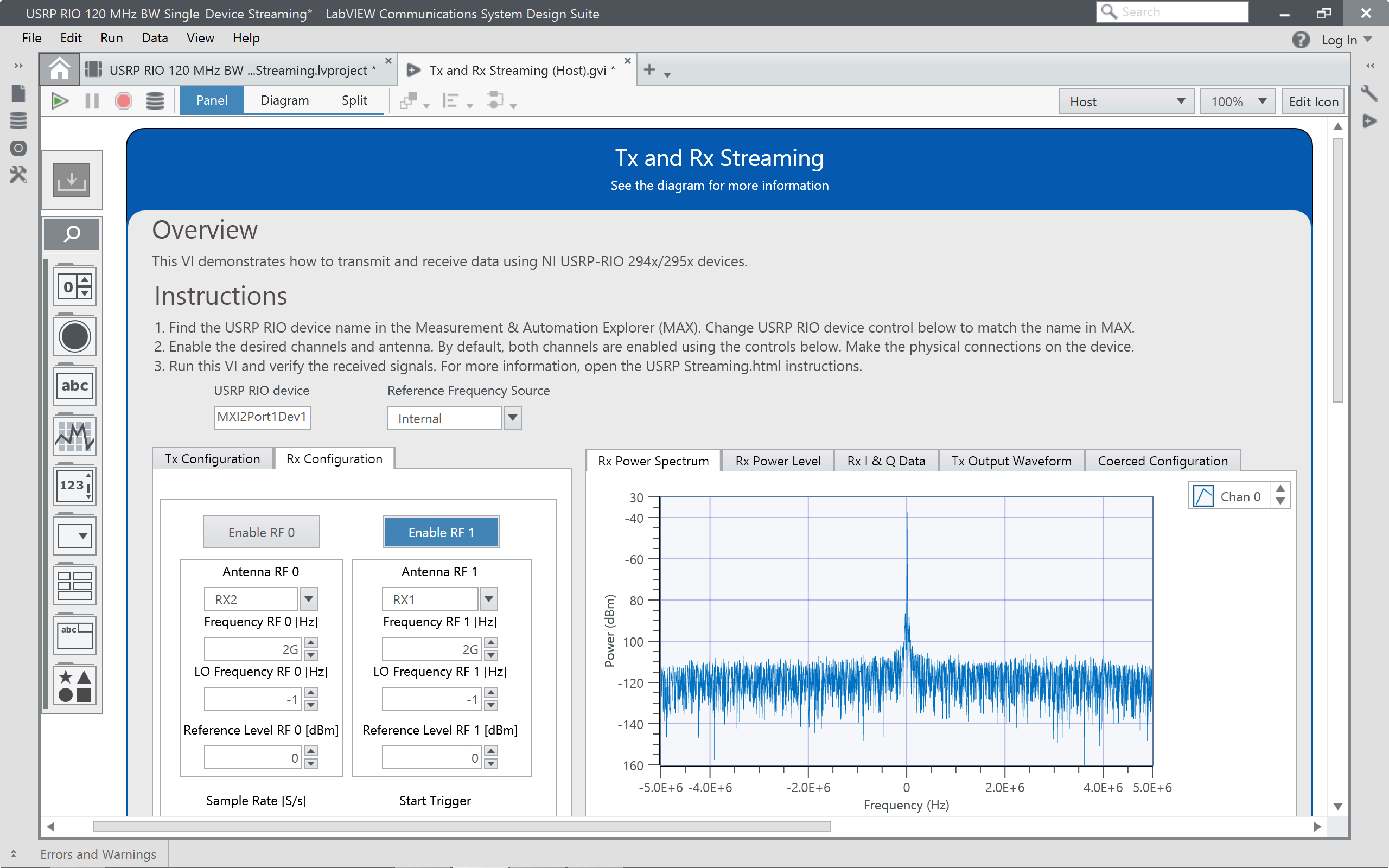Select the layout containers palette icon
The height and width of the screenshot is (868, 1389).
coord(75,585)
